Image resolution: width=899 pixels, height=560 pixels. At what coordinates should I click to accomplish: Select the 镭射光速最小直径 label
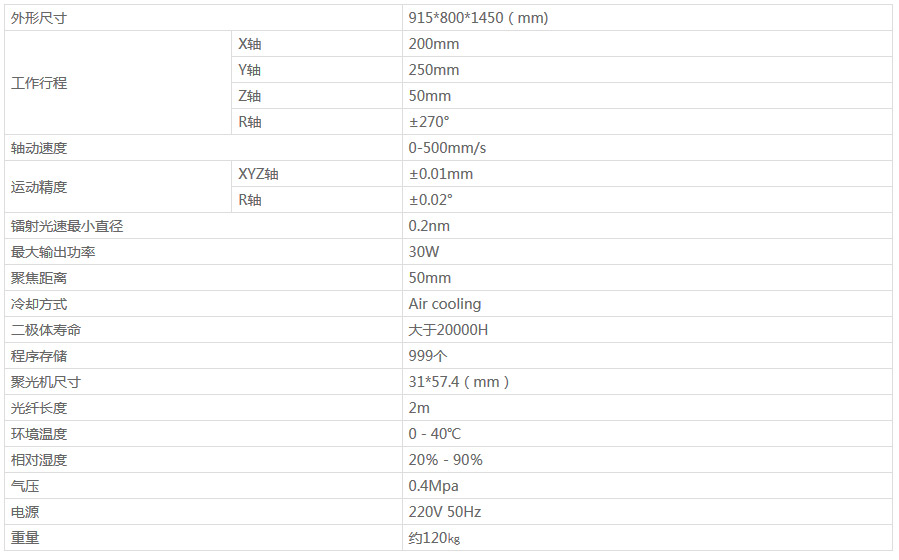67,226
